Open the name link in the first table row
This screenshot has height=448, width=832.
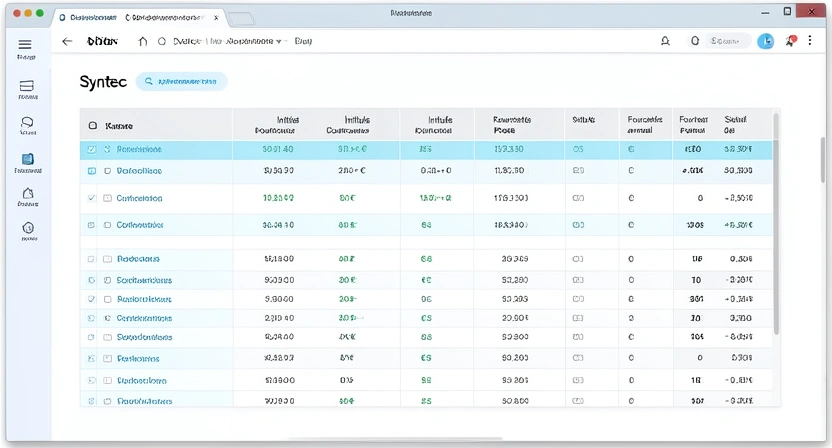pos(139,149)
